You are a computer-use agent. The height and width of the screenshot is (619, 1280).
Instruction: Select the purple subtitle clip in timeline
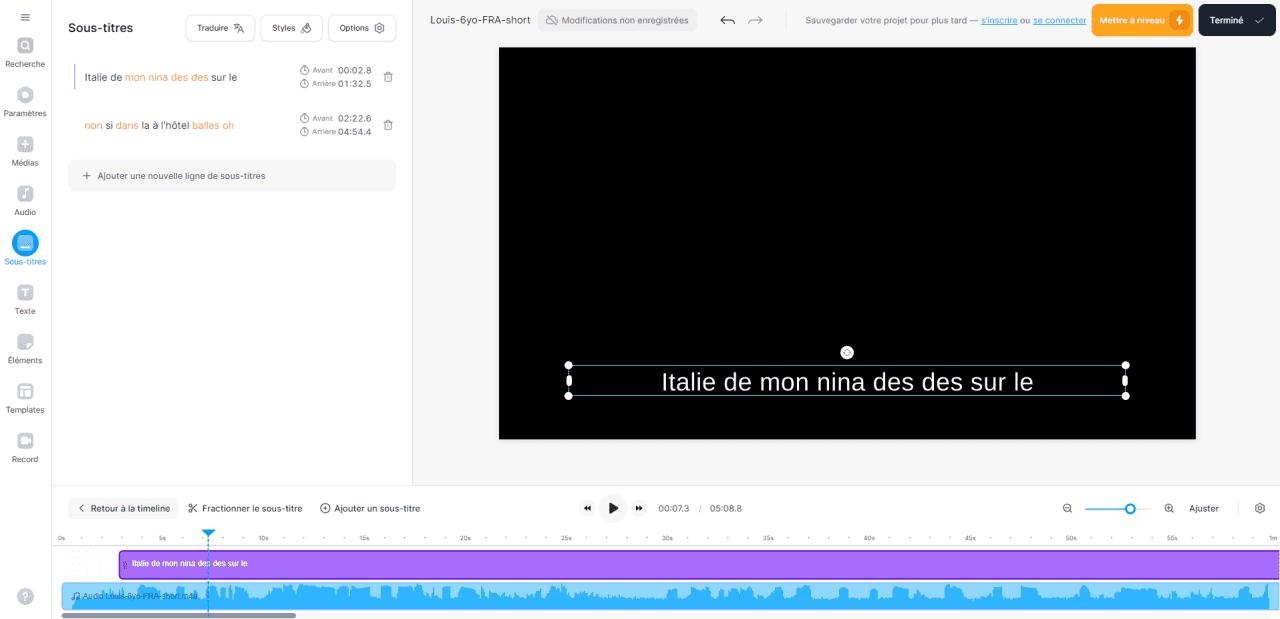click(x=699, y=564)
